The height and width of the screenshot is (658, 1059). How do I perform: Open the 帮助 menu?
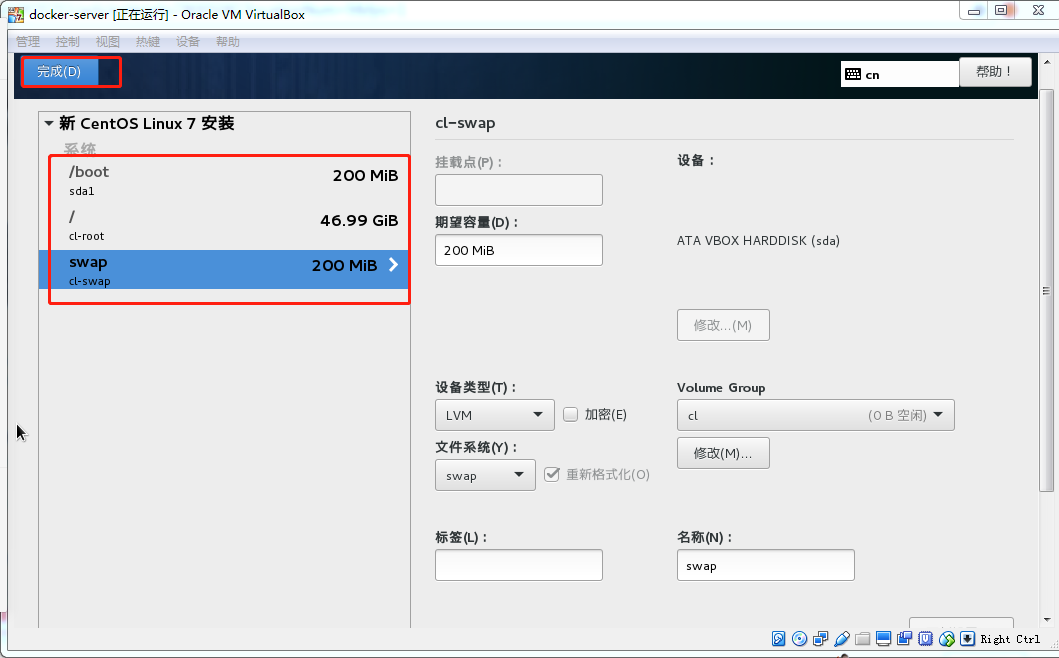(228, 42)
